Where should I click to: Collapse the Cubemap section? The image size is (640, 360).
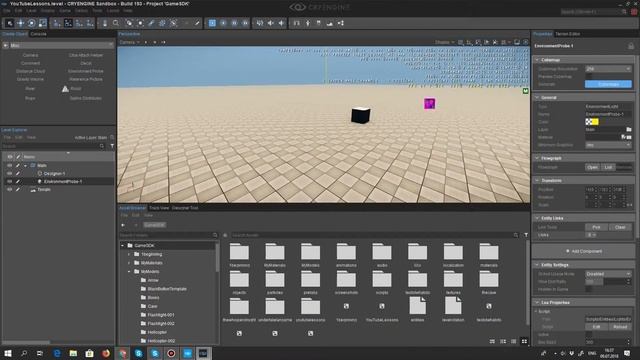pyautogui.click(x=537, y=60)
